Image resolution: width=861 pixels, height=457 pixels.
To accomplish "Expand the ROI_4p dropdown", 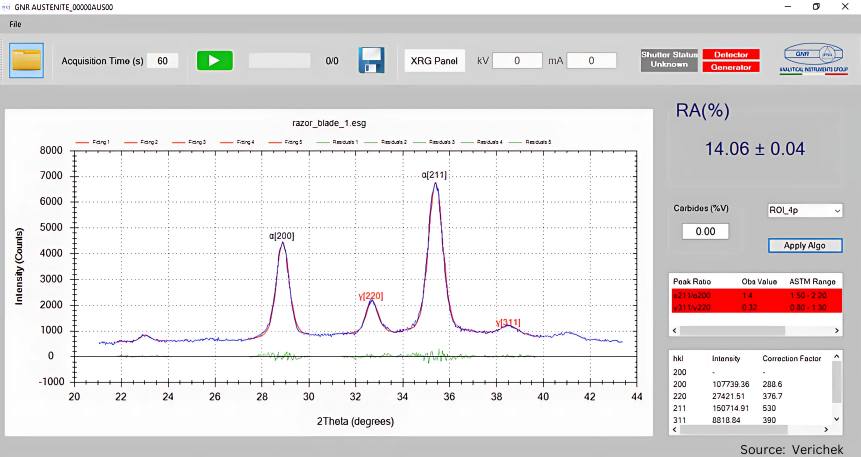I will click(805, 211).
